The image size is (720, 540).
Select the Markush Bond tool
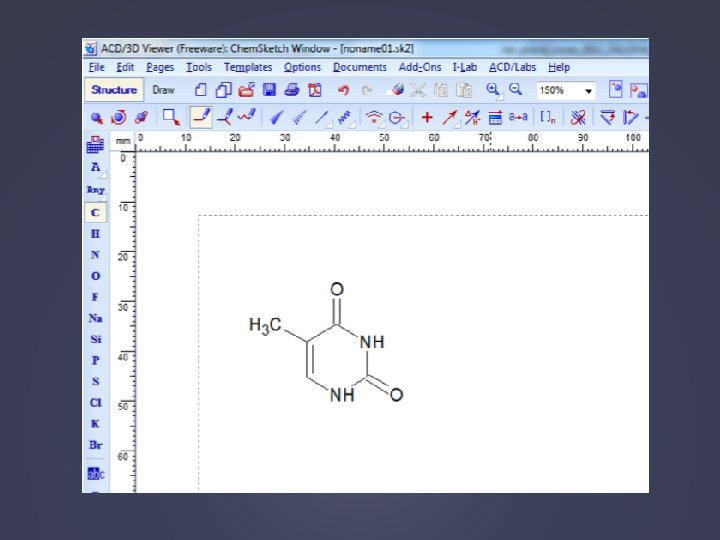[x=397, y=118]
